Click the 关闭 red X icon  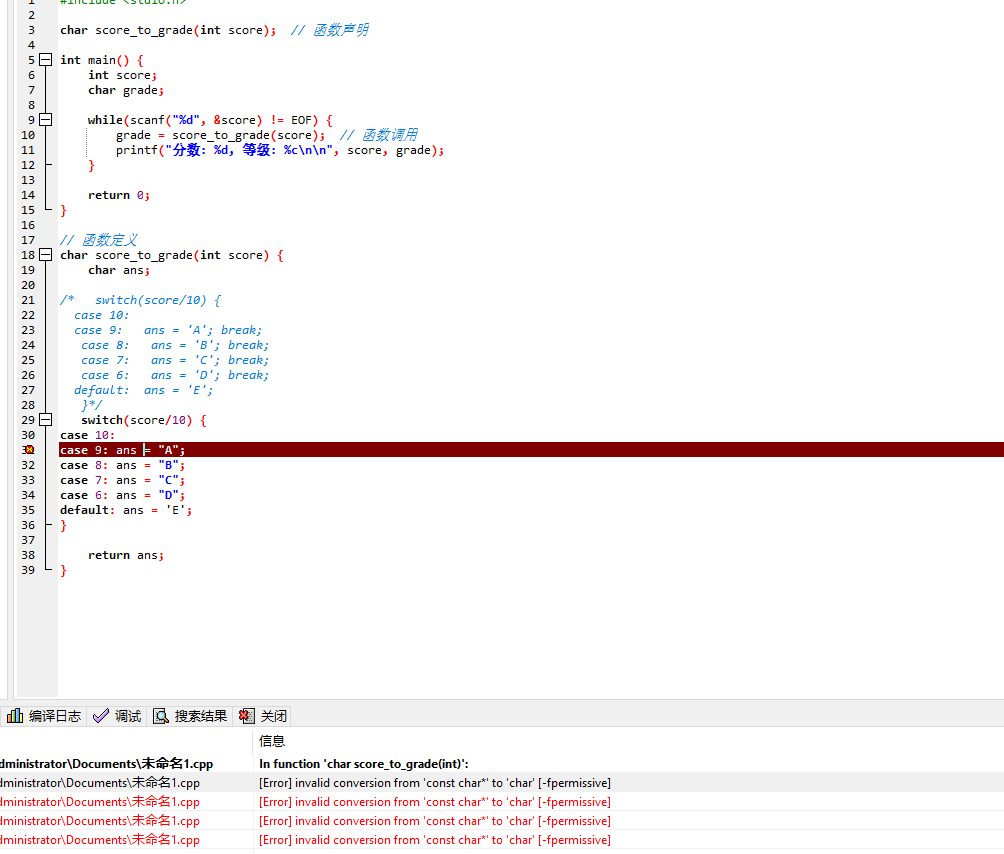tap(247, 716)
